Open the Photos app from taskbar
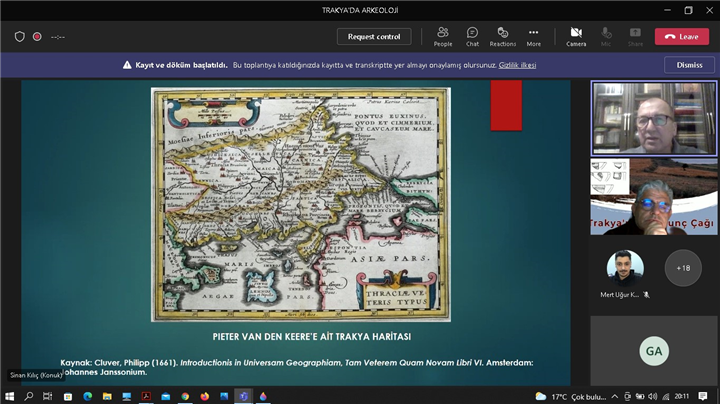This screenshot has width=720, height=404. (x=224, y=396)
